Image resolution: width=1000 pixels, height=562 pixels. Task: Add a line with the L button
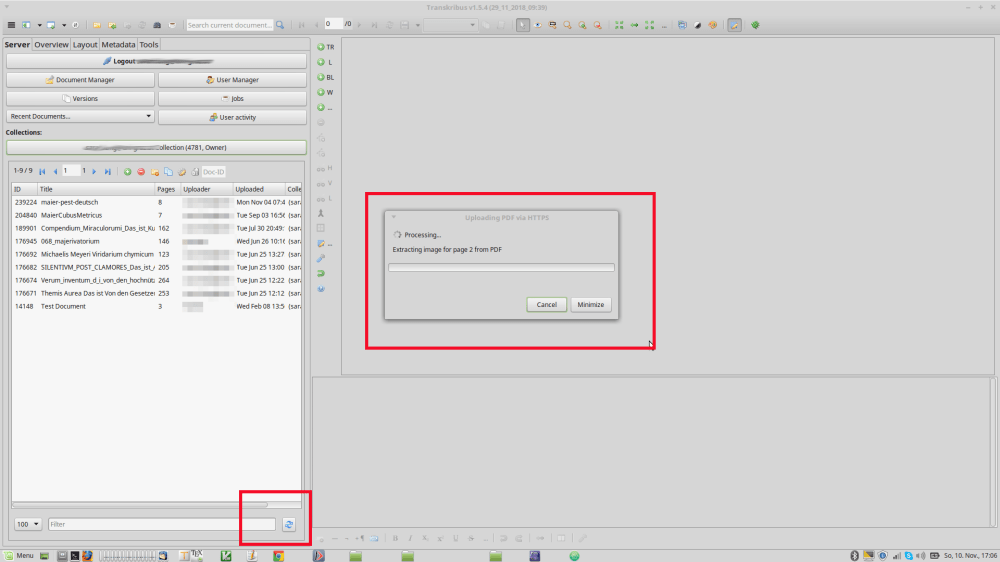coord(325,62)
